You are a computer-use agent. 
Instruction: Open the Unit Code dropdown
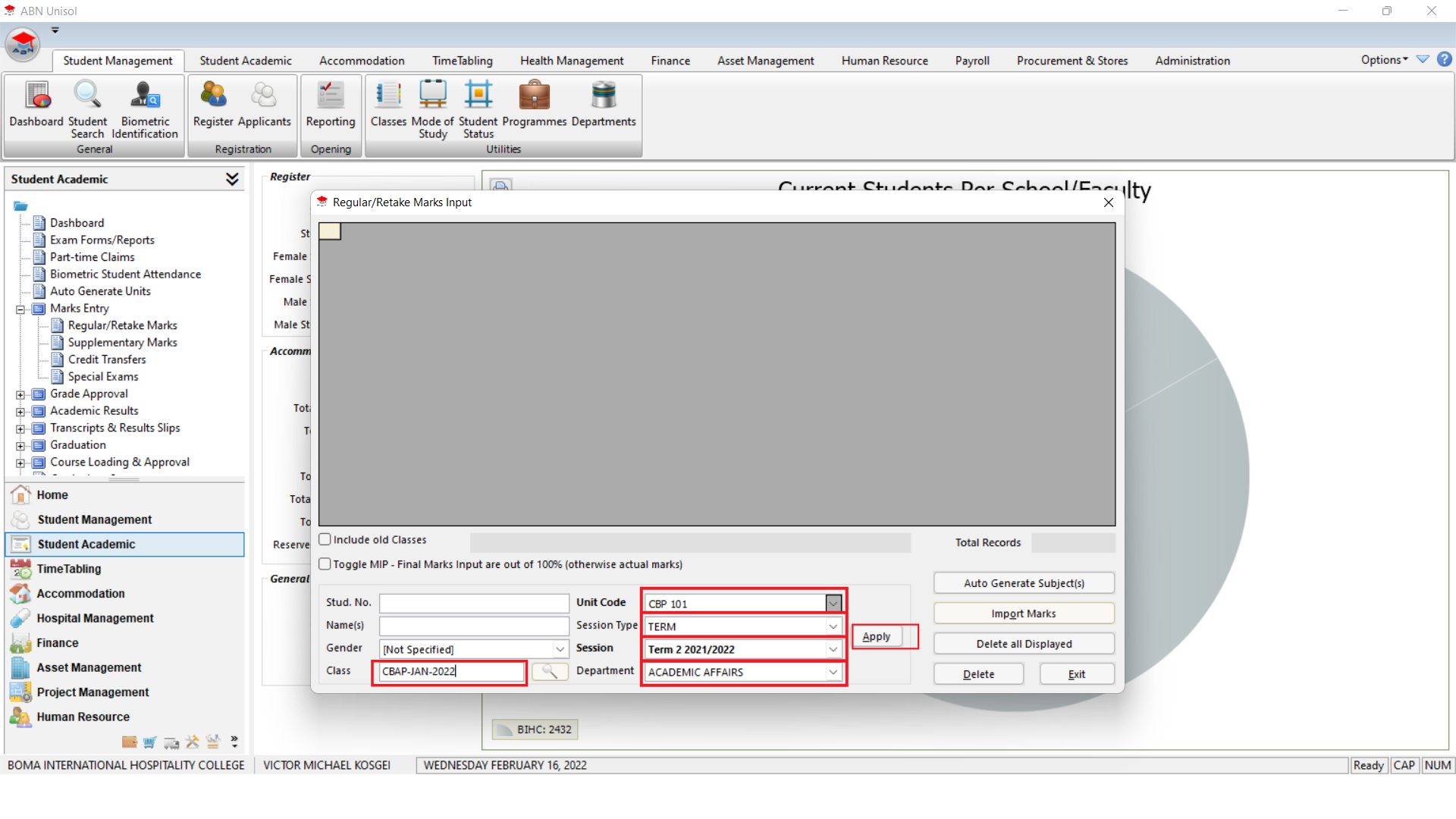(x=833, y=604)
